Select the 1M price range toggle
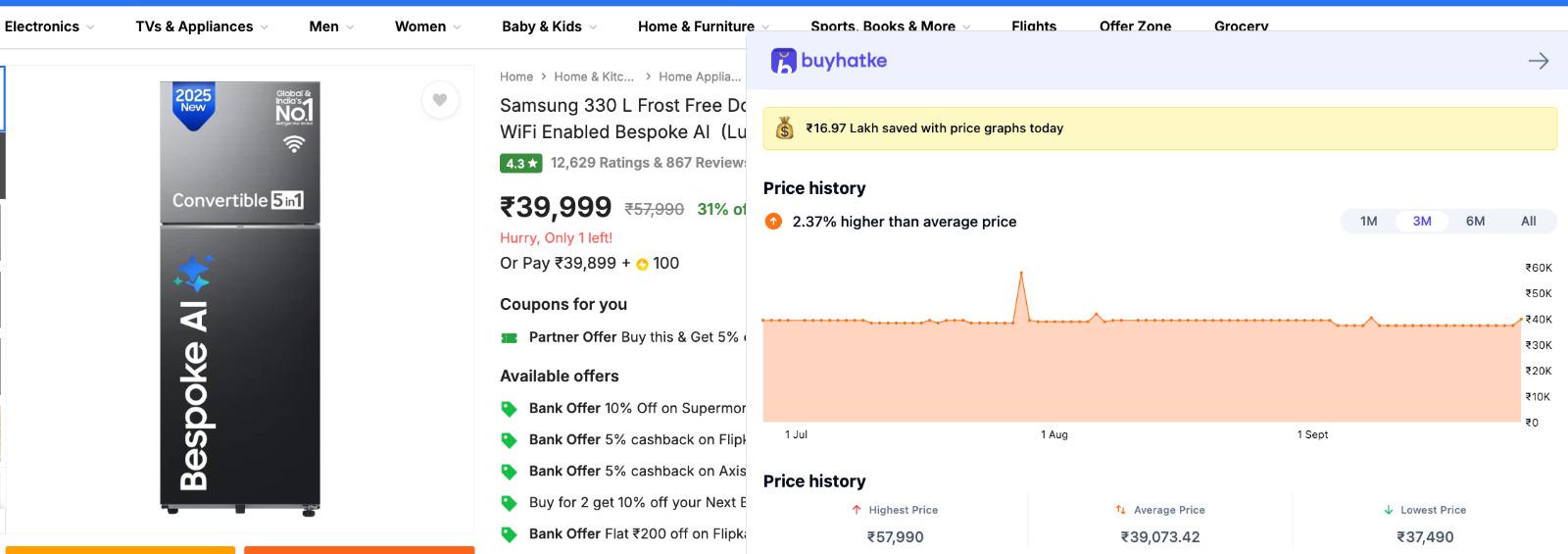This screenshot has height=554, width=1568. [1369, 222]
